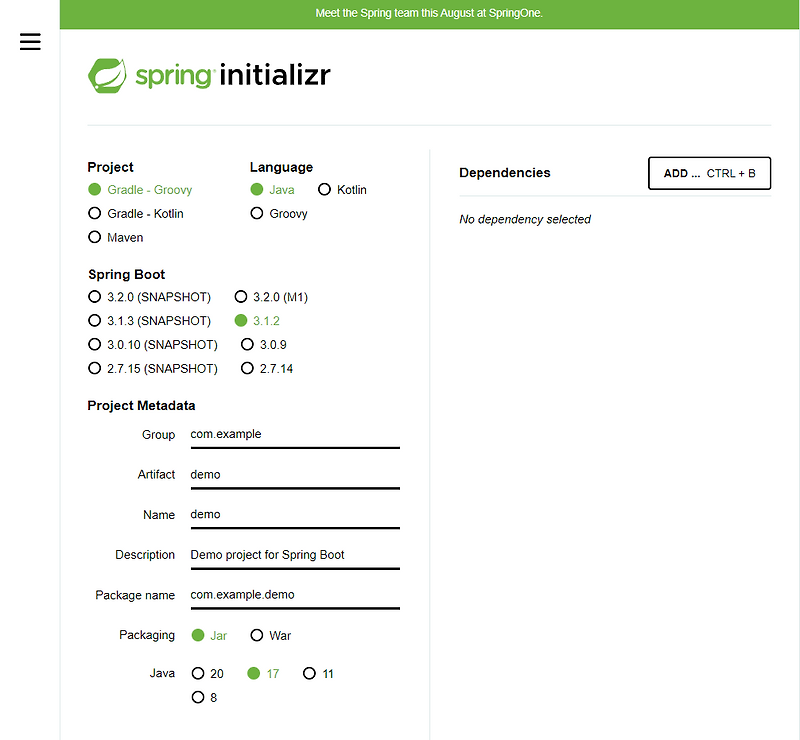Open the ADD dependencies dialog

[x=709, y=173]
